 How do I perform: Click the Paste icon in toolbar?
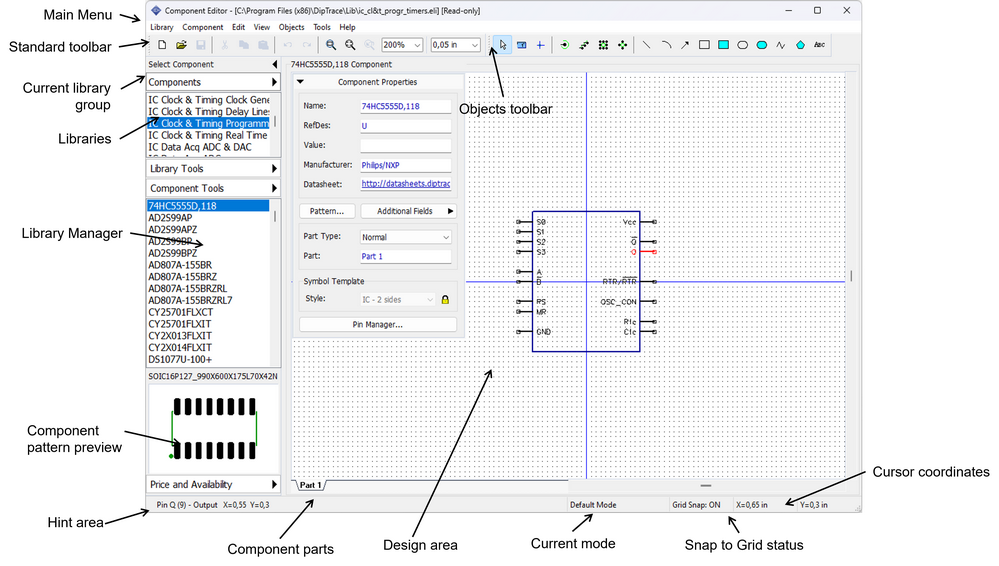263,45
